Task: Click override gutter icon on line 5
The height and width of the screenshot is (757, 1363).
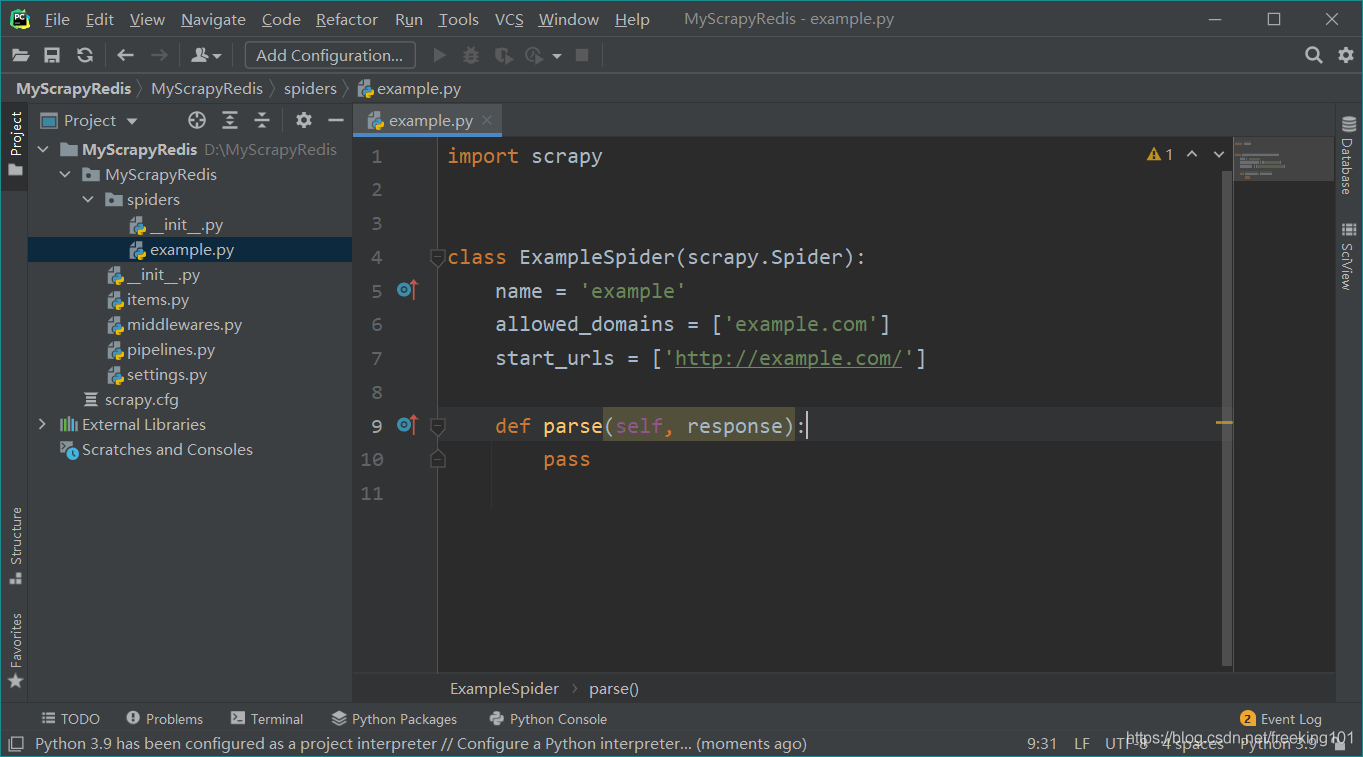Action: point(406,290)
